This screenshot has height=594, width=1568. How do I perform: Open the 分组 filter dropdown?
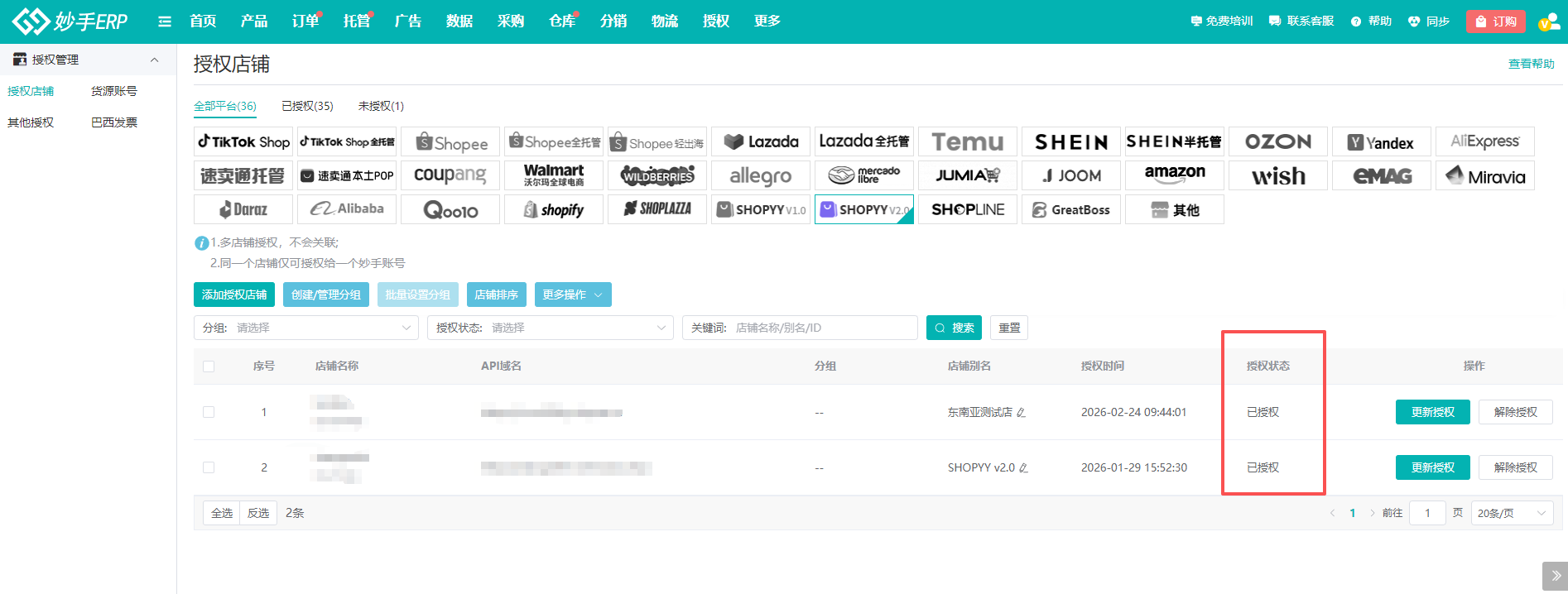[x=306, y=328]
